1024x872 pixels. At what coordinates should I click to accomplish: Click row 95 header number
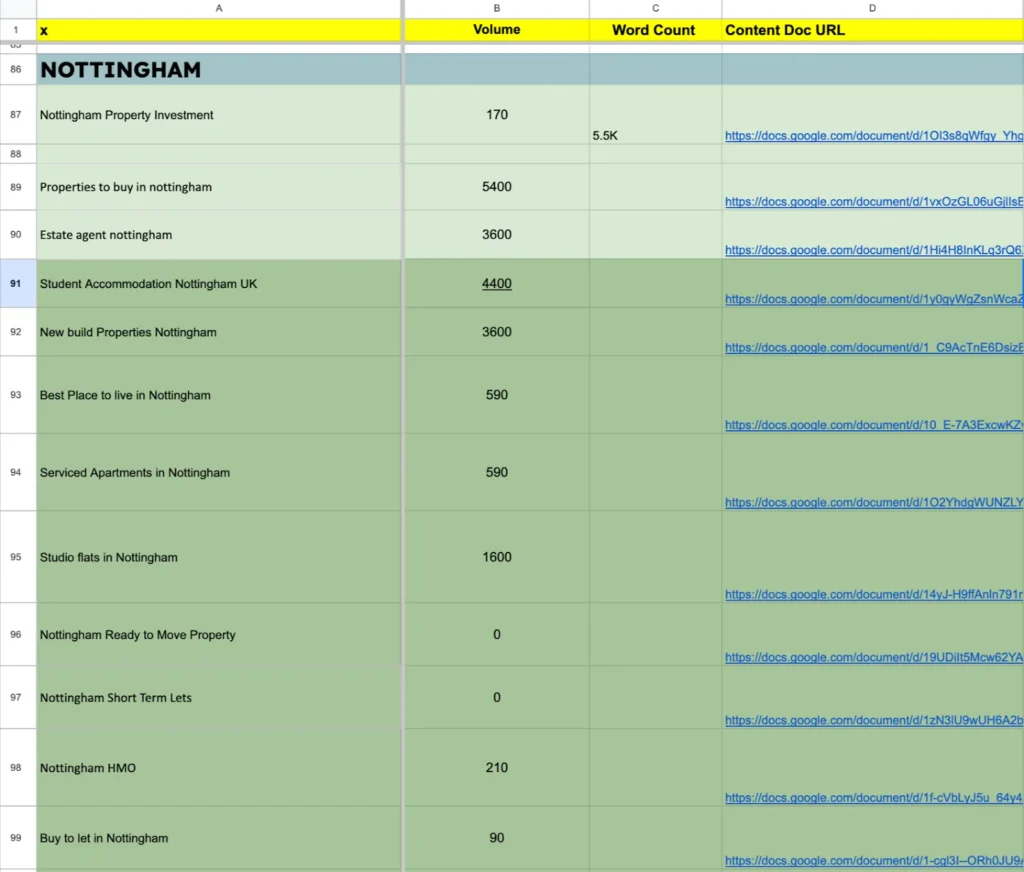coord(16,557)
